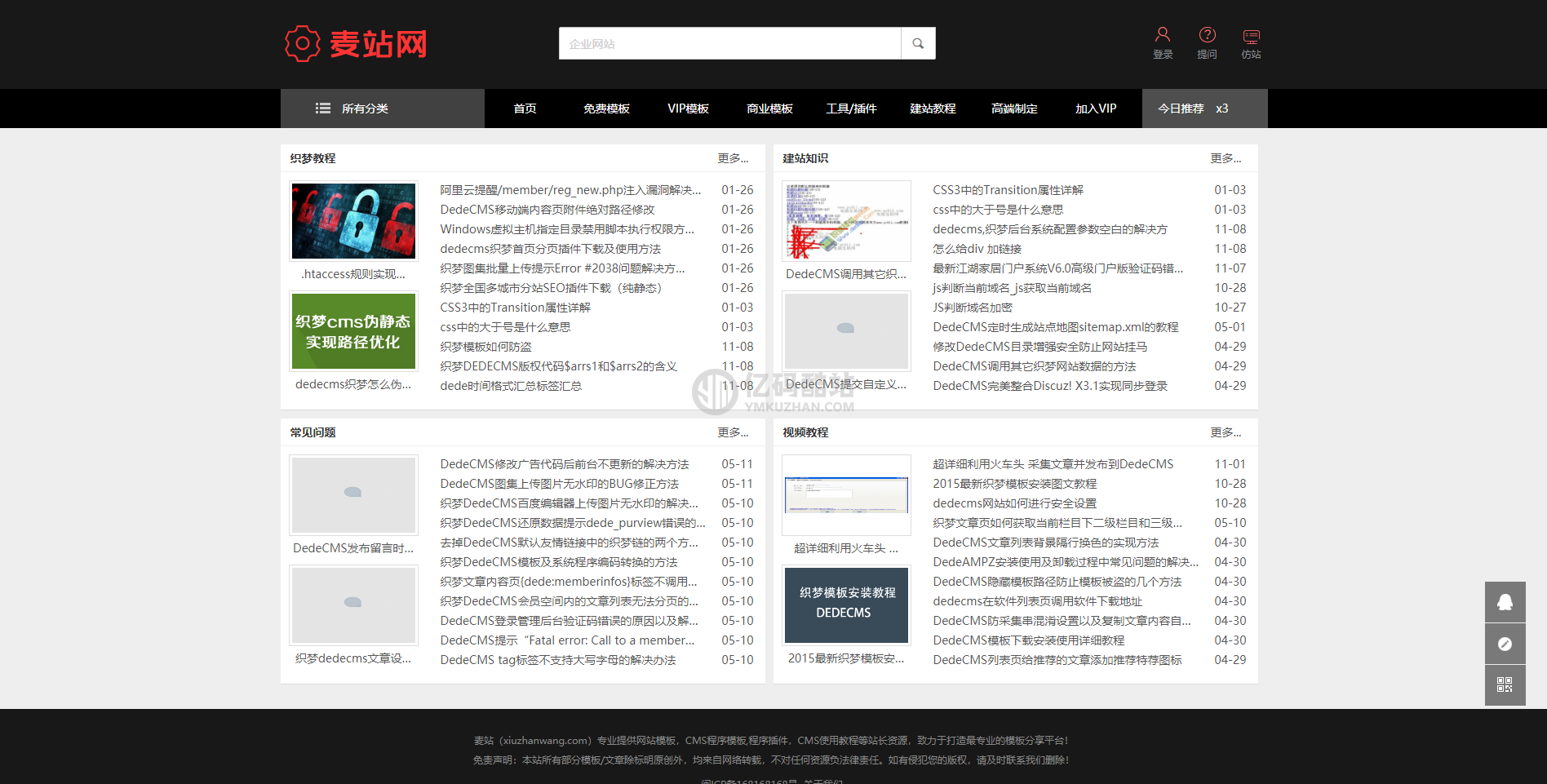Select the 加入VIP menu item

[1096, 109]
